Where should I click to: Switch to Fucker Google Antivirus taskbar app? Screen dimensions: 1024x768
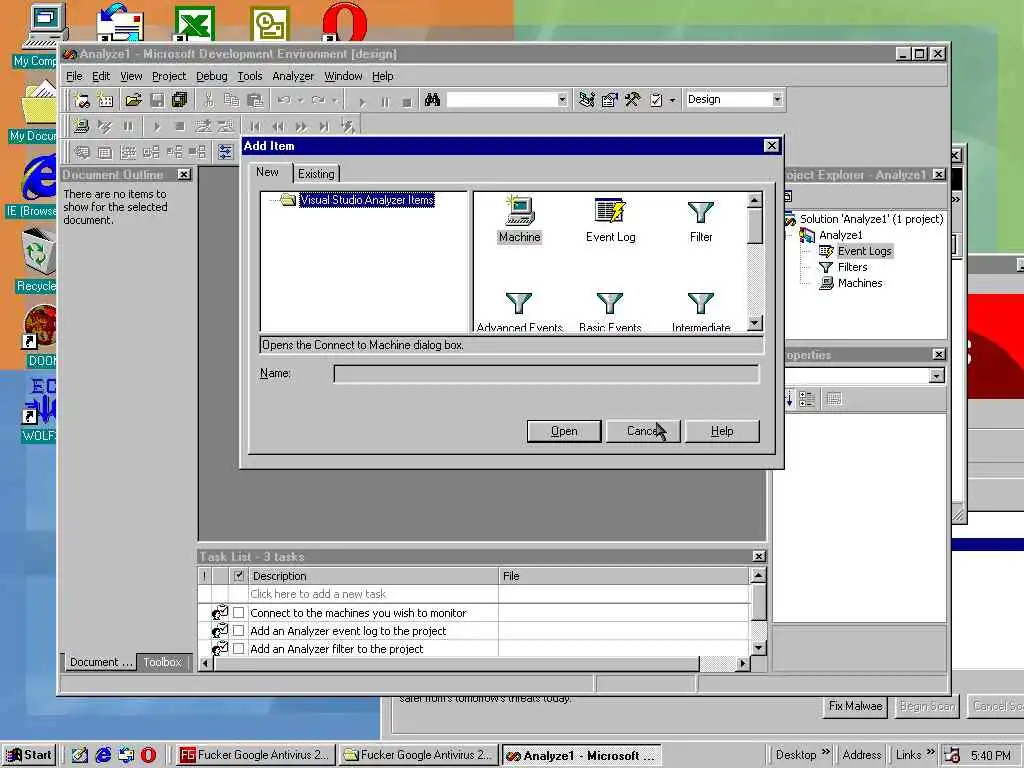(255, 755)
